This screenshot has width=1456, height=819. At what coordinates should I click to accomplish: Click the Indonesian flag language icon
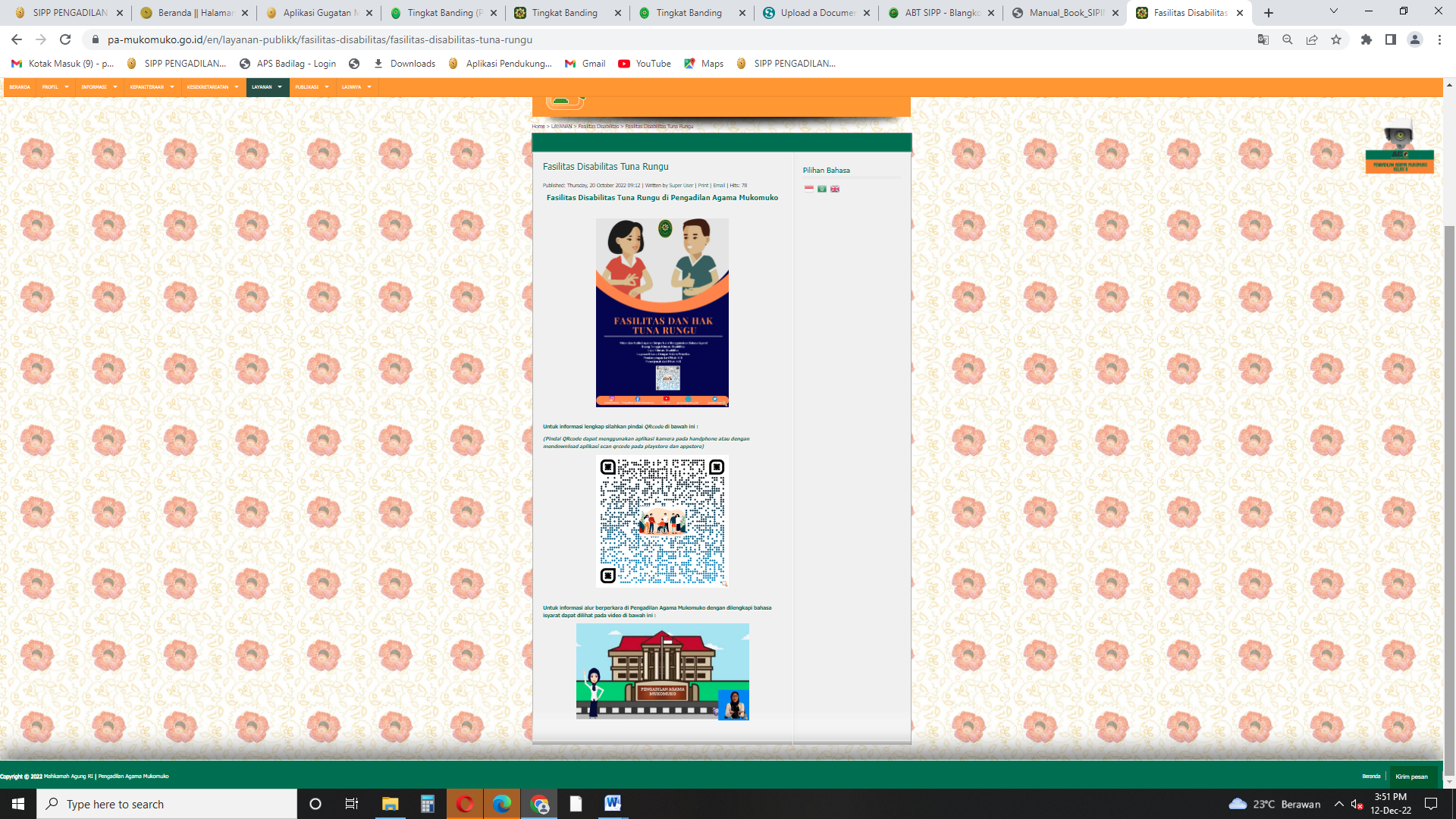coord(808,189)
